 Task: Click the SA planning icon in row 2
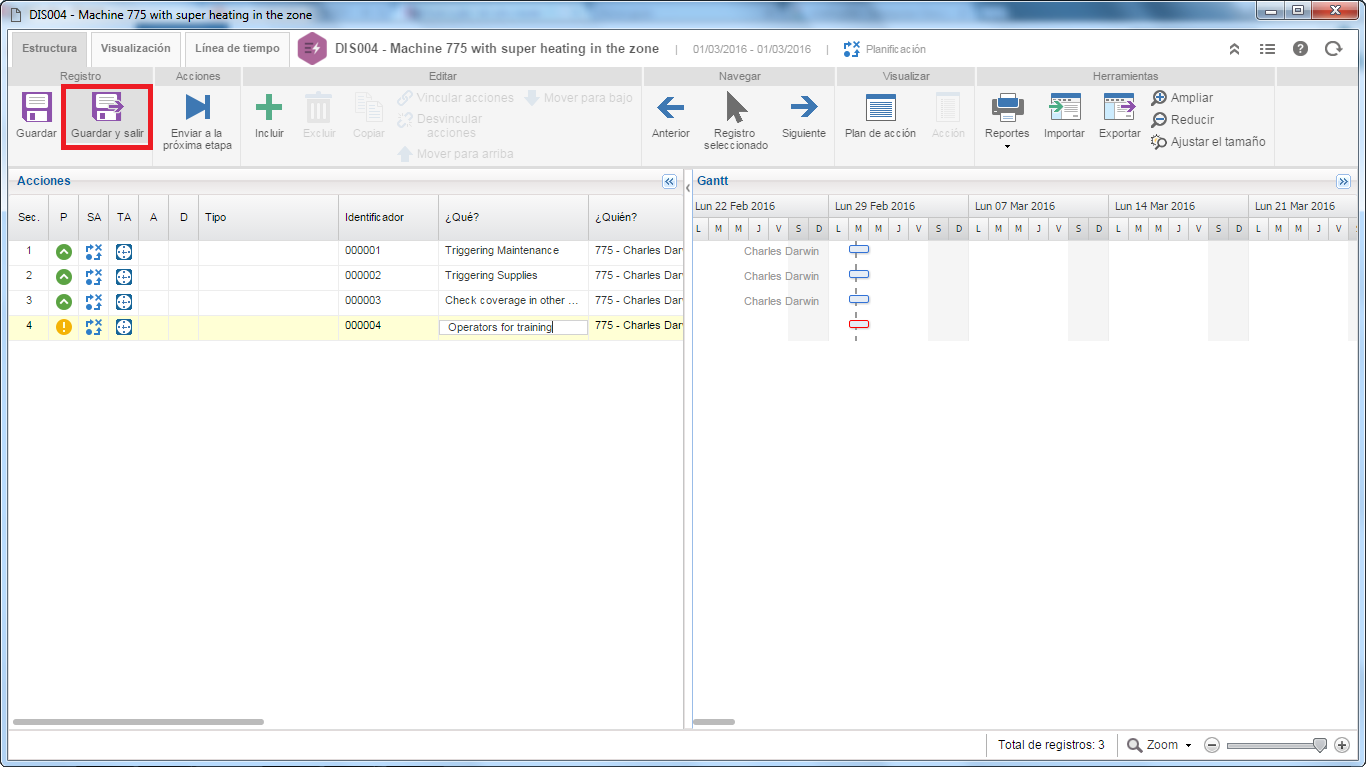(94, 277)
